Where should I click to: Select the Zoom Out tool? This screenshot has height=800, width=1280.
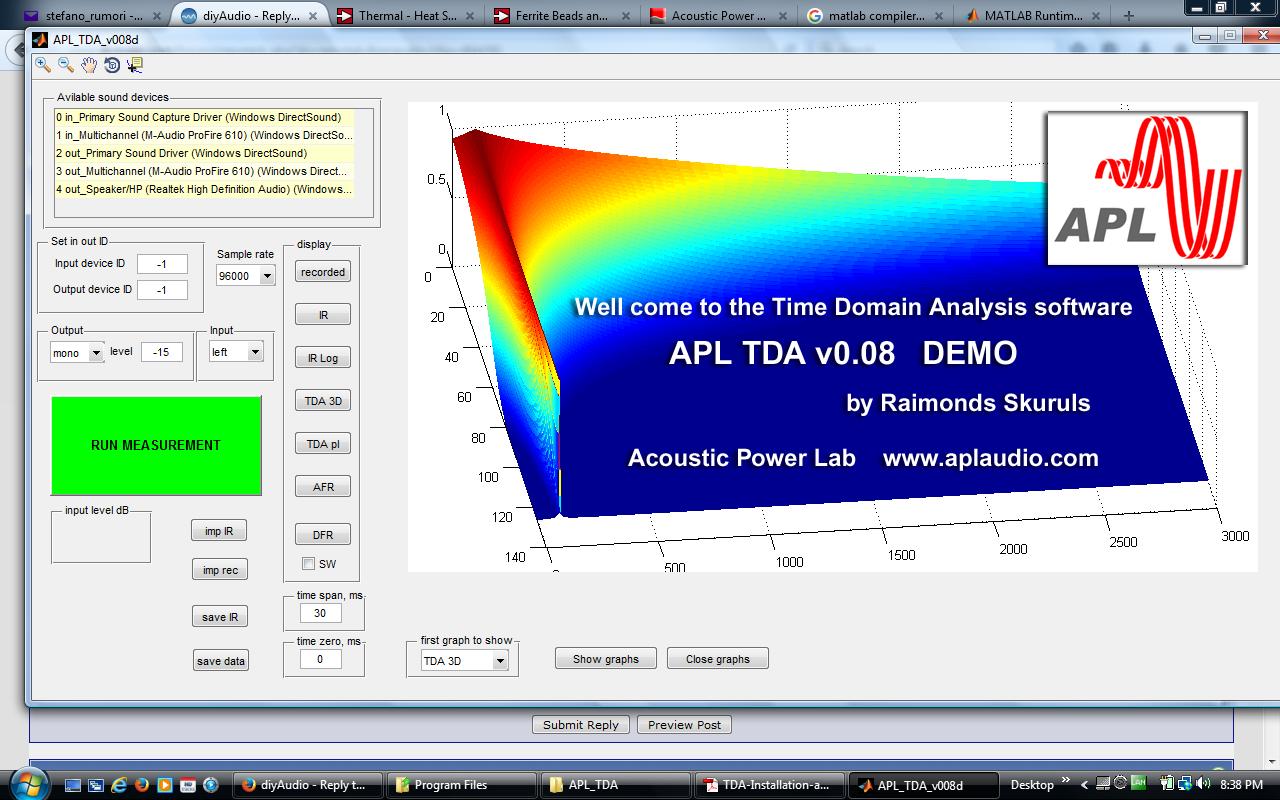click(66, 65)
